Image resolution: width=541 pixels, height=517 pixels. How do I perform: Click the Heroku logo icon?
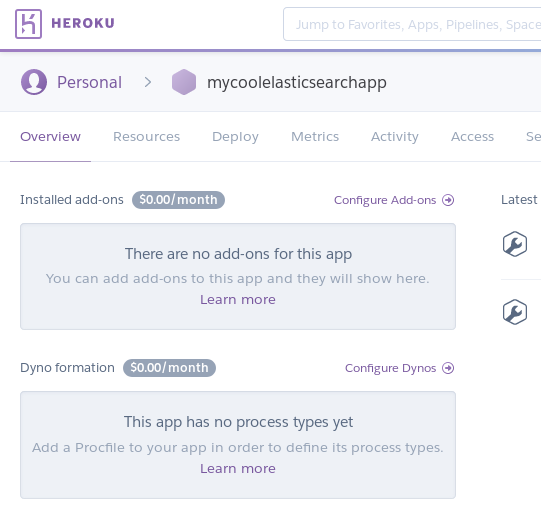pos(28,24)
